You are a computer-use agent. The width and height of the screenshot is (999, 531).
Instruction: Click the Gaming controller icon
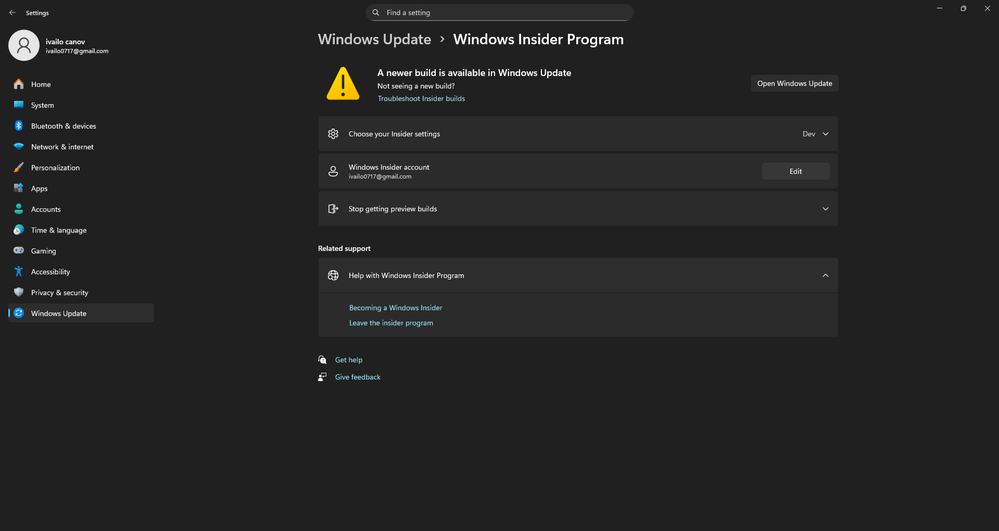(x=18, y=251)
